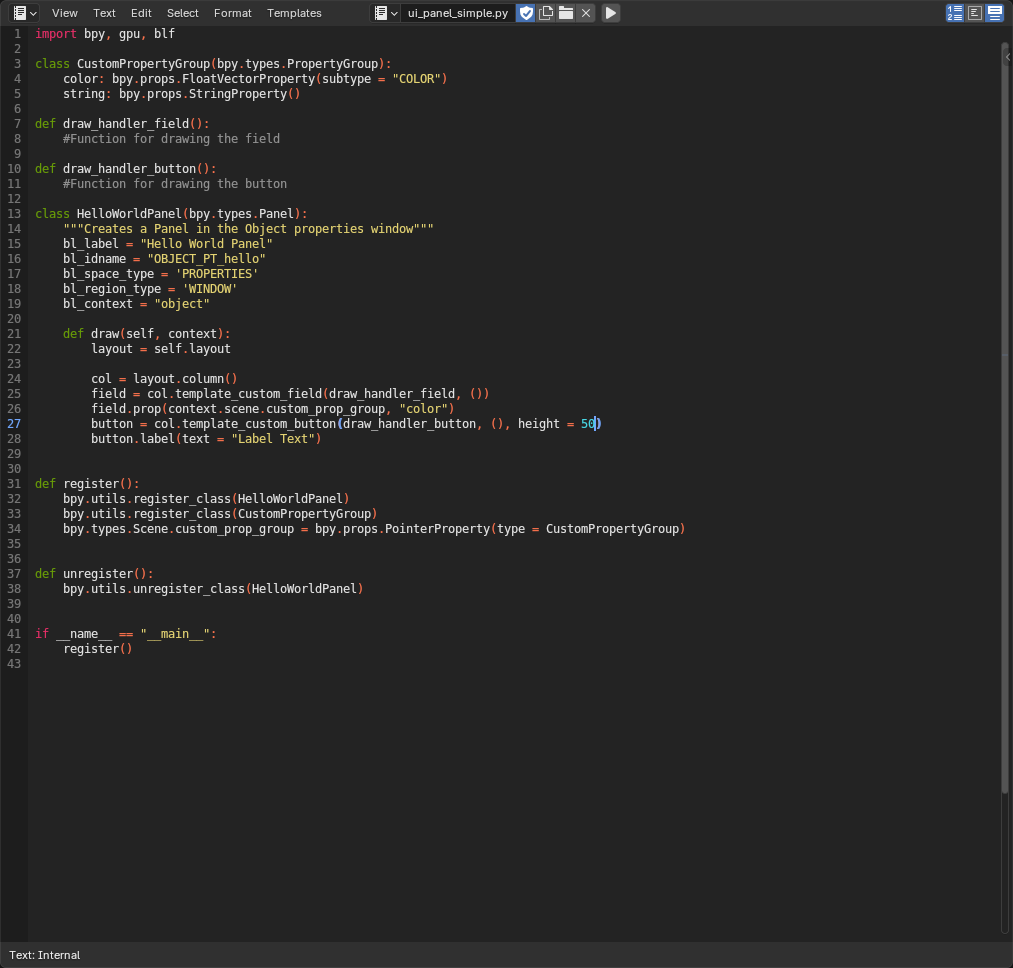Open a text file with folder icon
1013x968 pixels.
pyautogui.click(x=566, y=13)
